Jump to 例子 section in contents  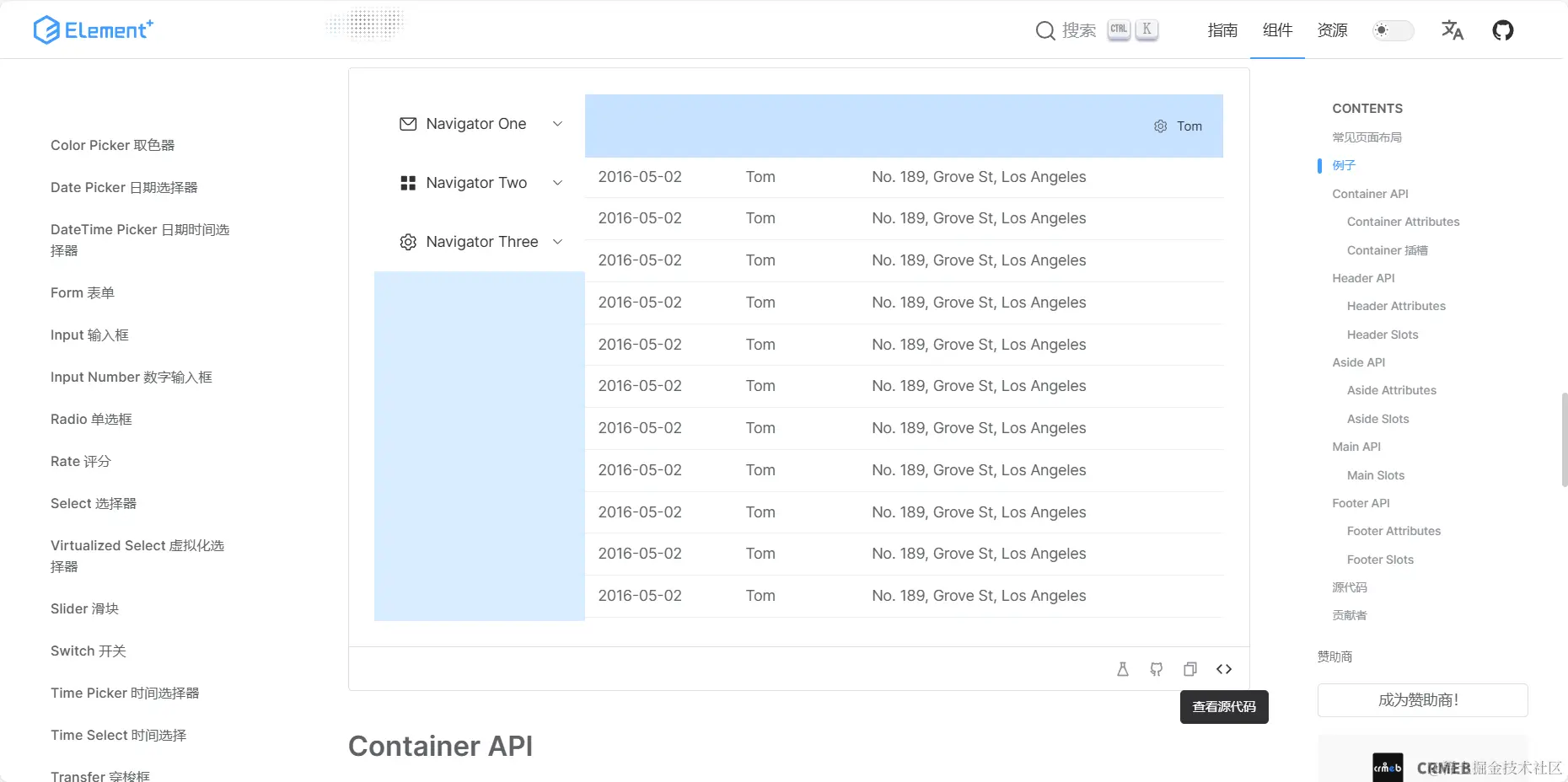coord(1344,165)
